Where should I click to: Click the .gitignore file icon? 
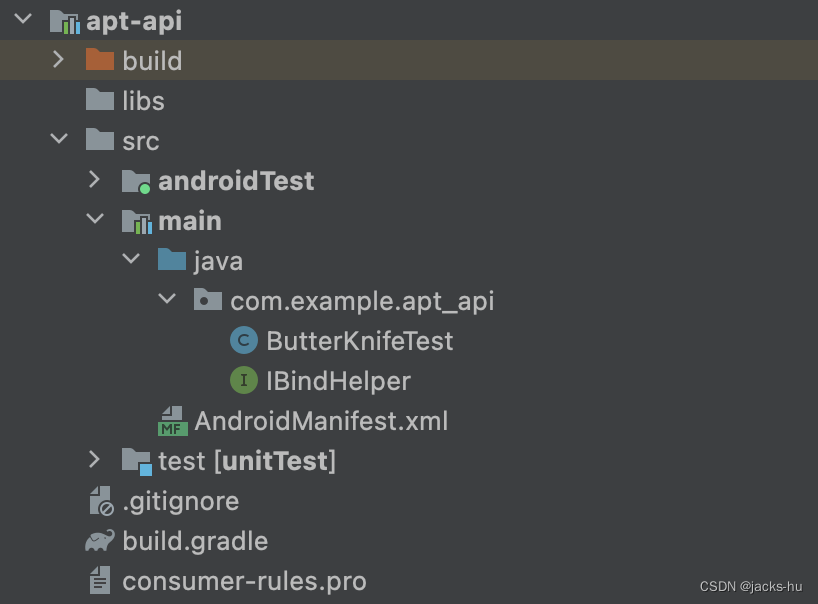(x=100, y=501)
